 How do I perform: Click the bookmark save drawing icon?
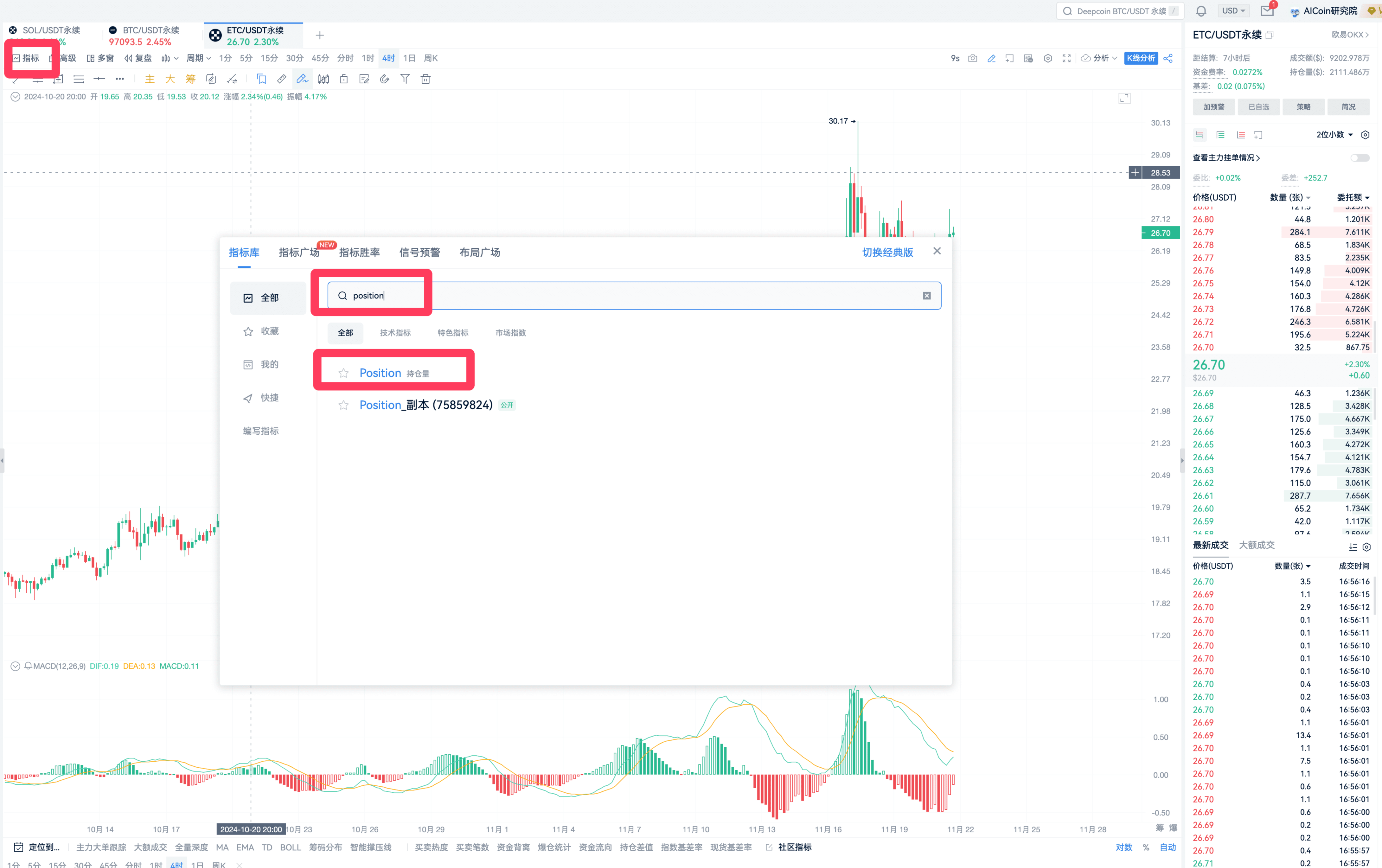(x=261, y=79)
